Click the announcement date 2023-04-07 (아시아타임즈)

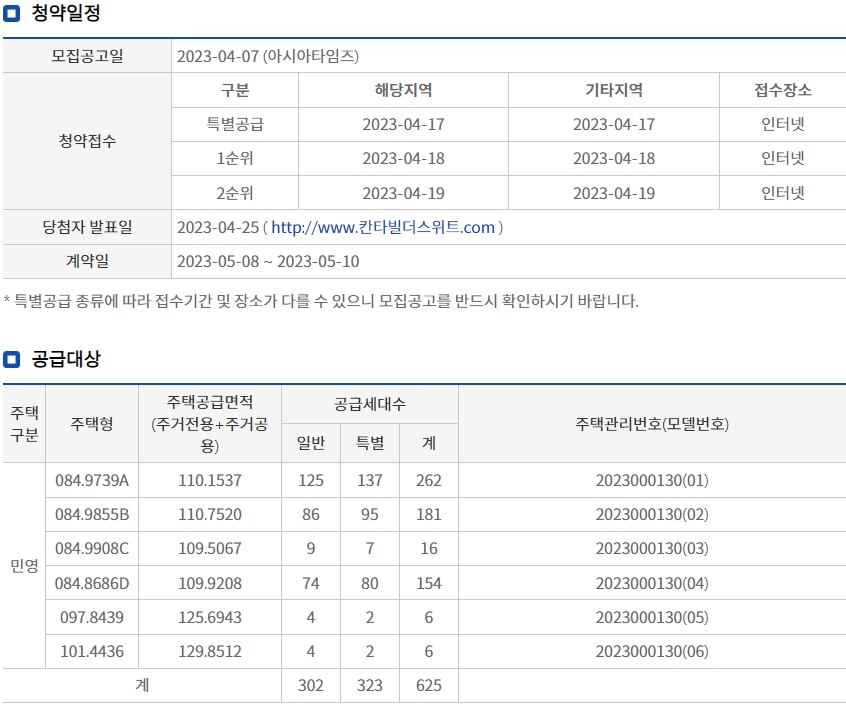coord(268,56)
